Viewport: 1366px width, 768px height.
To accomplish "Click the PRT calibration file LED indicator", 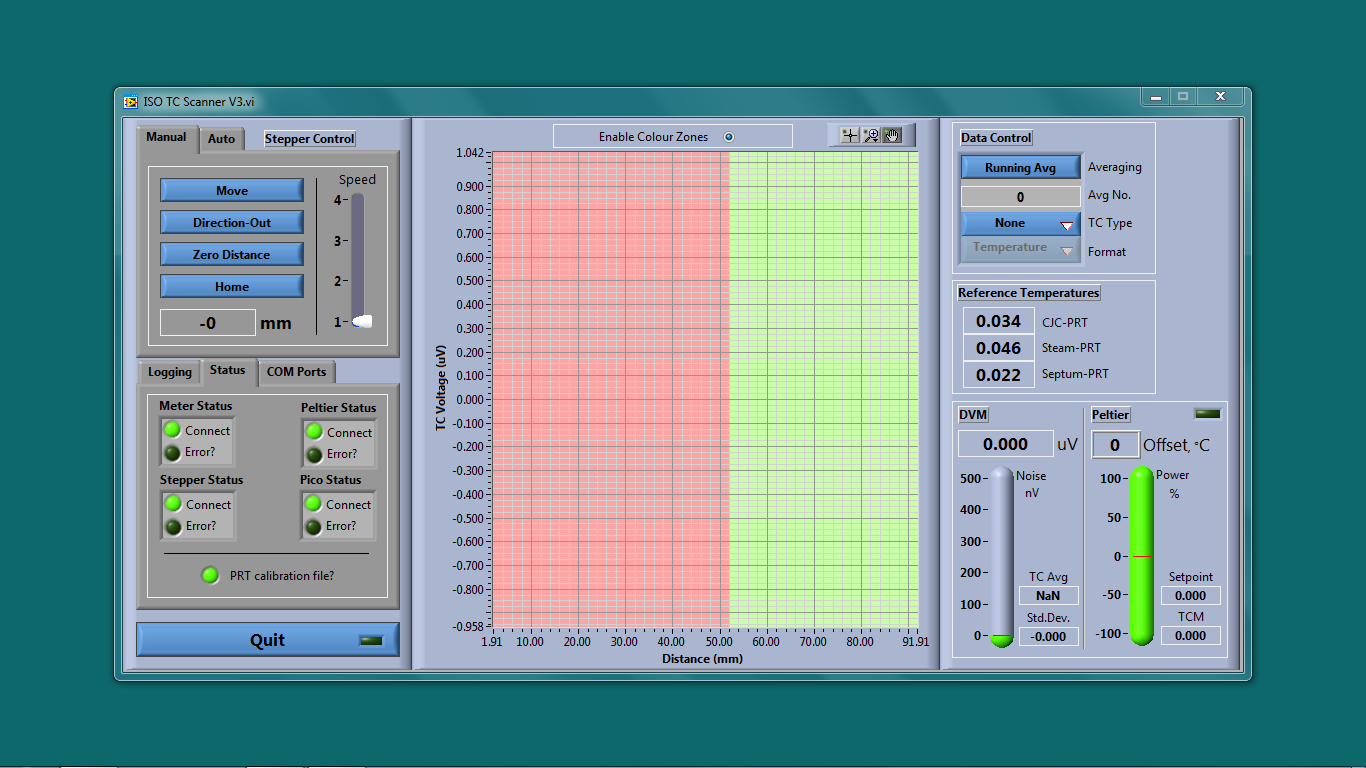I will [210, 575].
